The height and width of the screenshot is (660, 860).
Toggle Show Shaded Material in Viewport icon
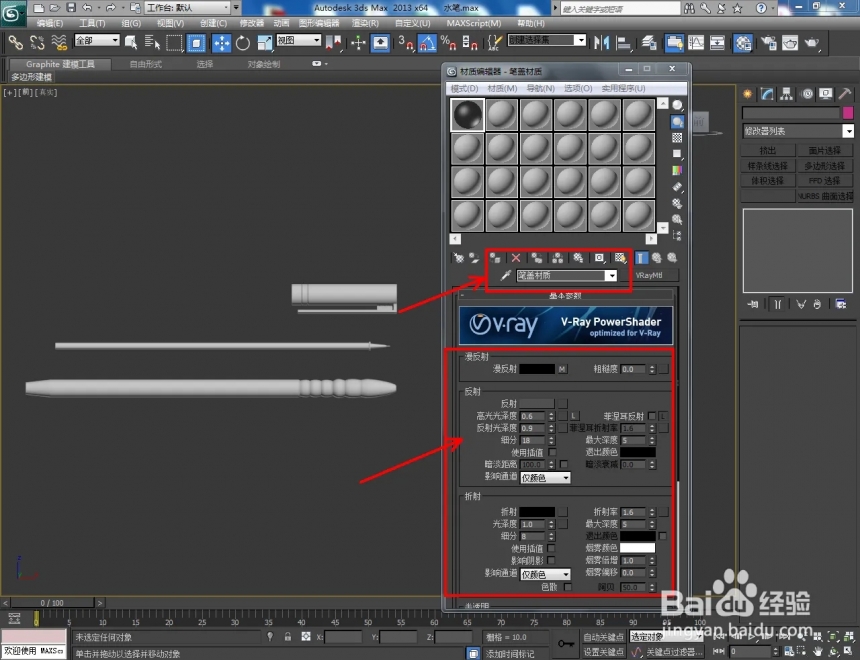620,258
